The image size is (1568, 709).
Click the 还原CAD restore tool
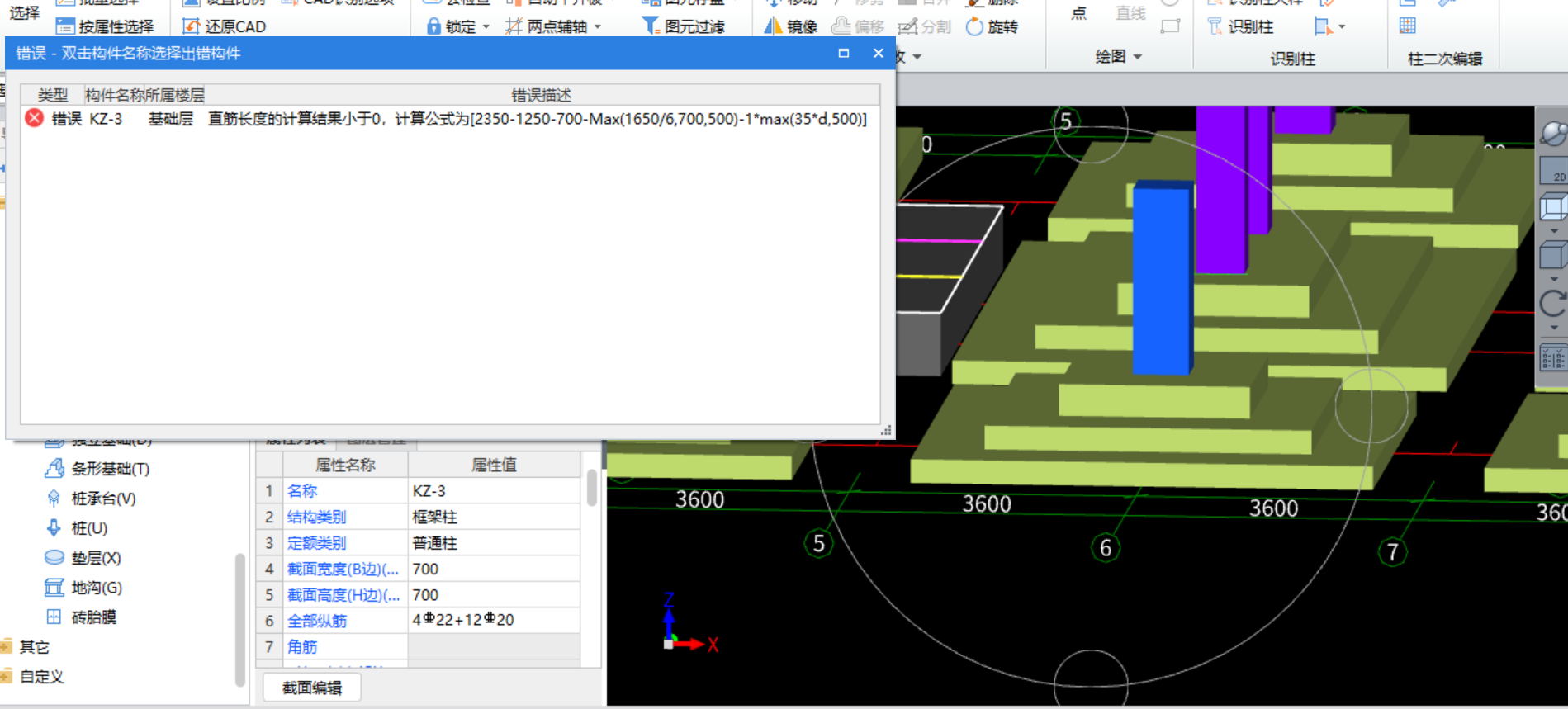point(224,26)
